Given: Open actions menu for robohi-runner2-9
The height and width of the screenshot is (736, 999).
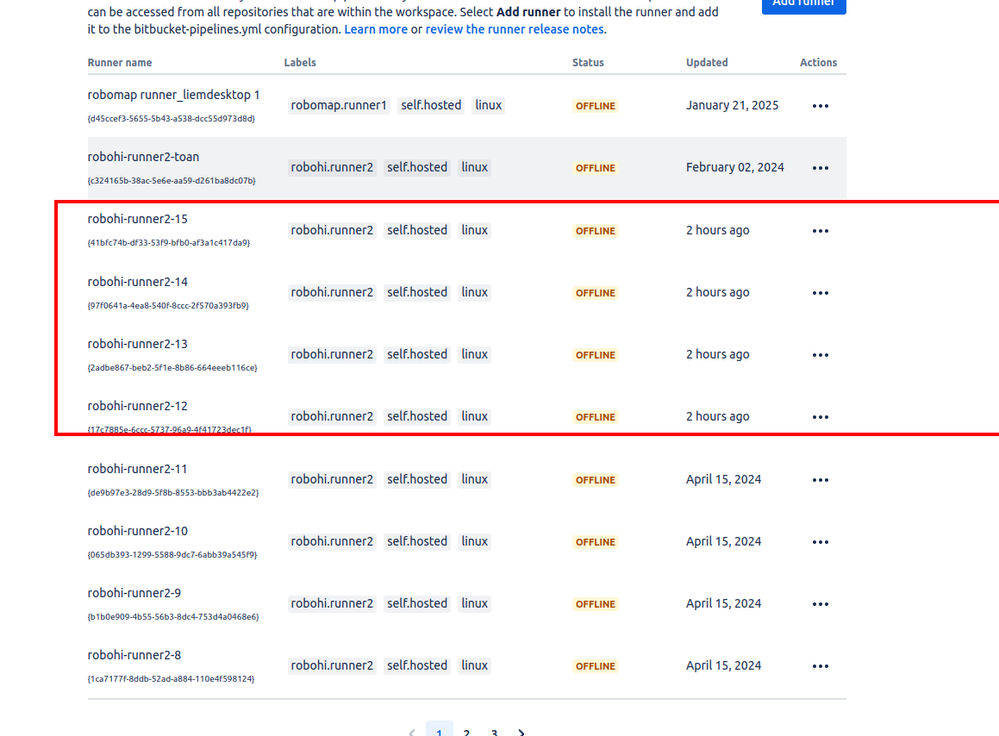Looking at the screenshot, I should tap(820, 604).
